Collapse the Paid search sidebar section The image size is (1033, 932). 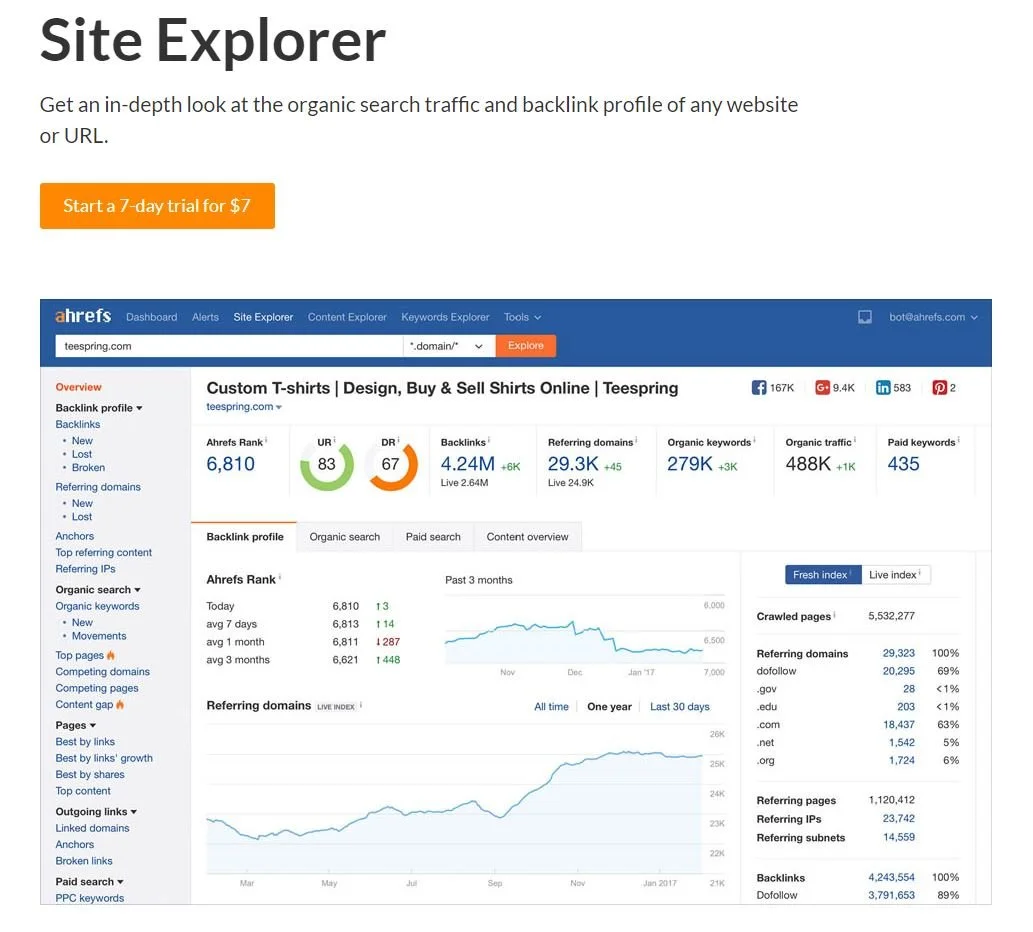[90, 881]
